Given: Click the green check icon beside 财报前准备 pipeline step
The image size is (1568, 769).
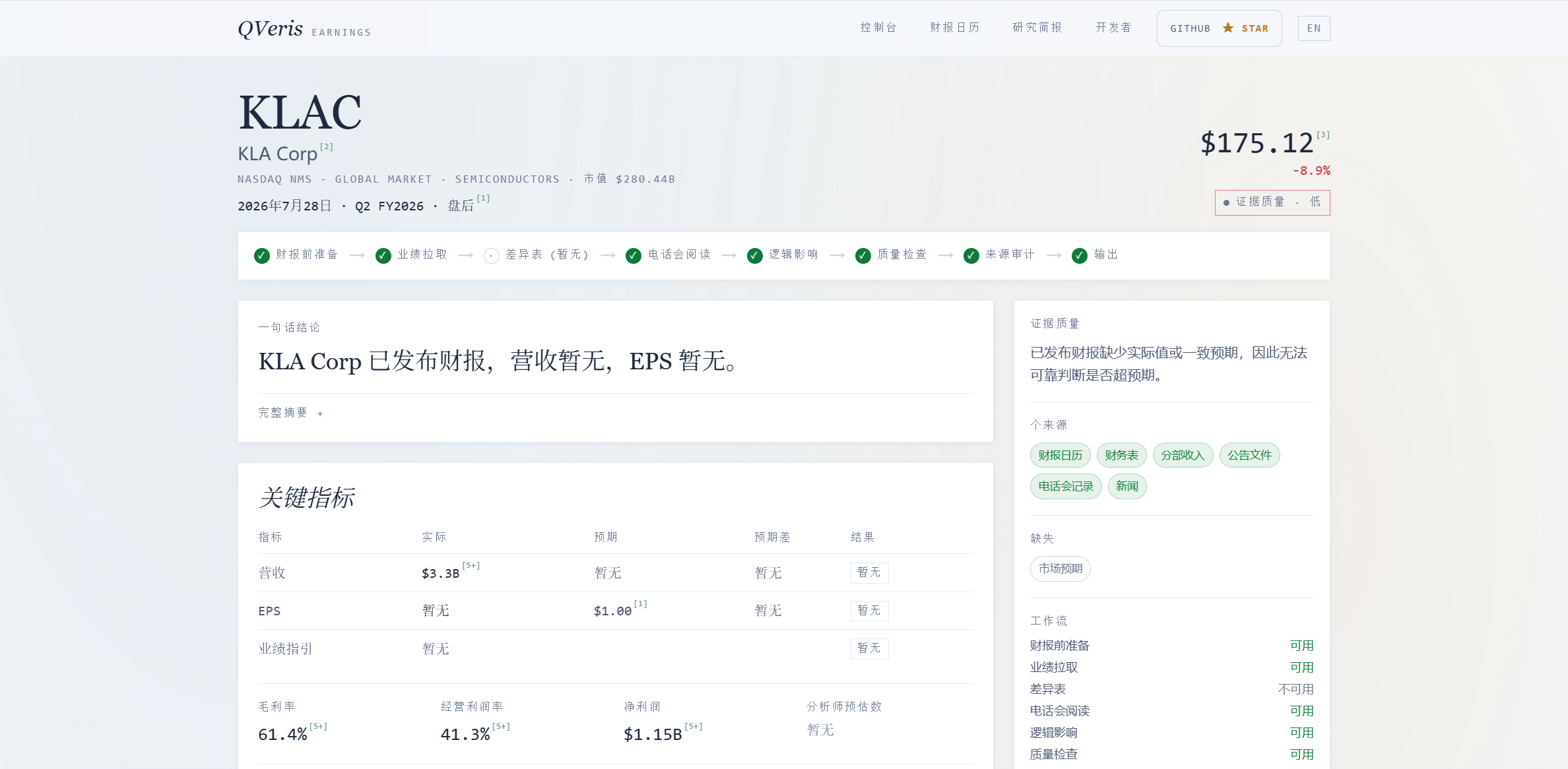Looking at the screenshot, I should tap(262, 255).
